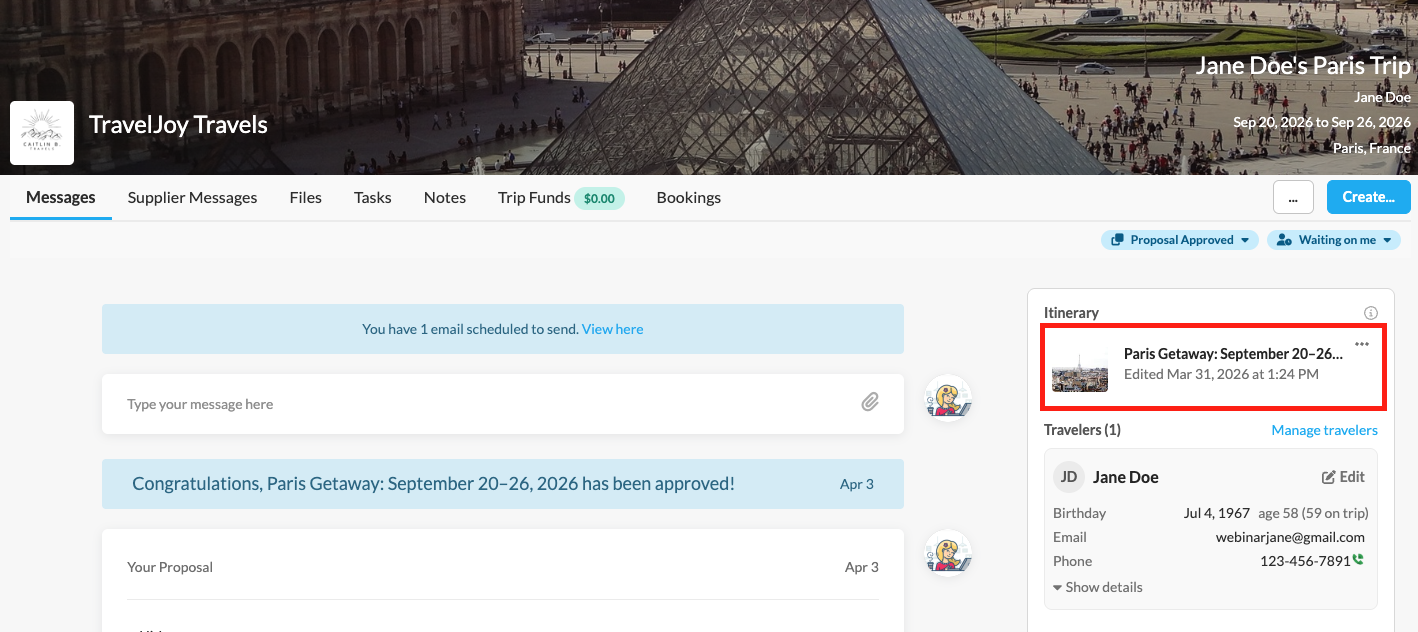Open the Waiting on me dropdown
Screen dimensions: 1418x632
coord(1334,240)
